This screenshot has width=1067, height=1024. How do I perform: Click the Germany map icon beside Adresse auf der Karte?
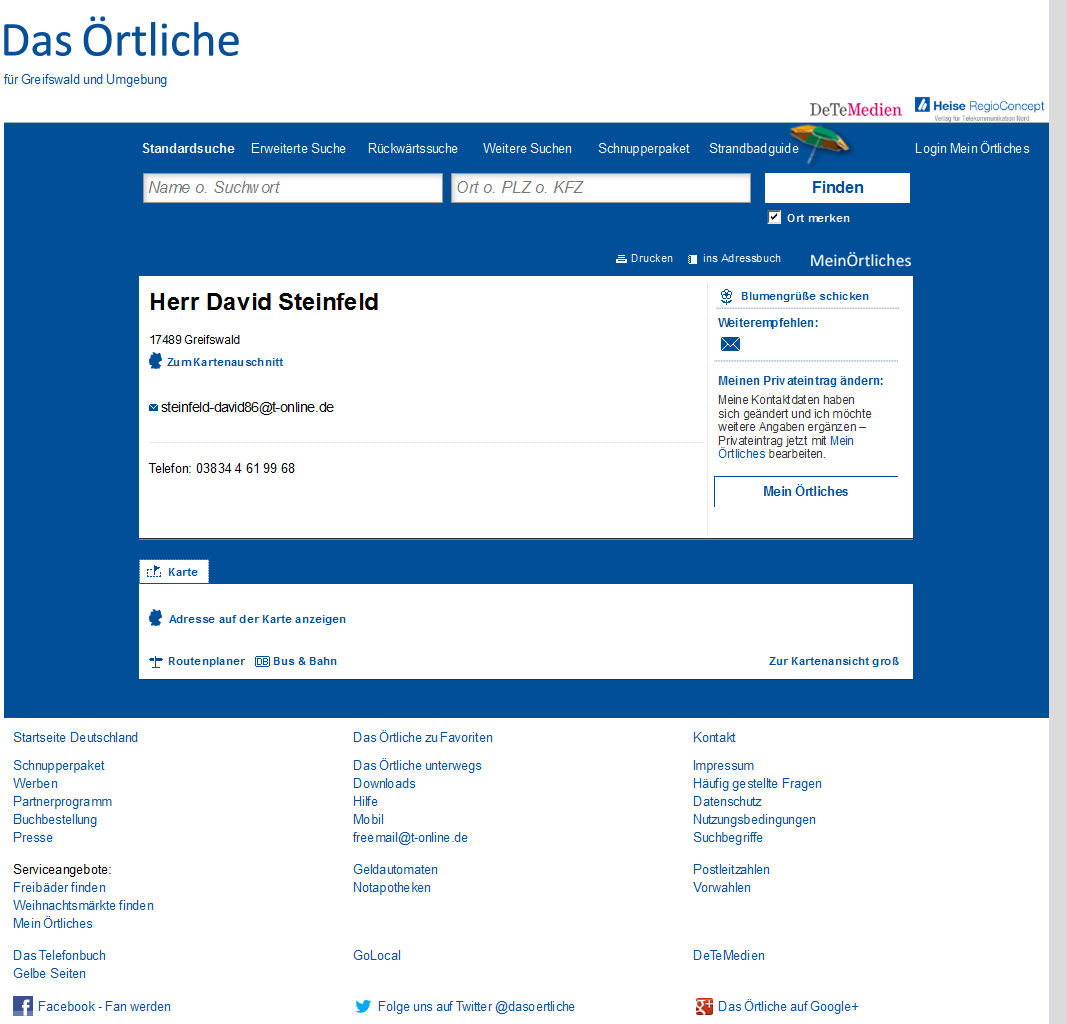pyautogui.click(x=156, y=618)
